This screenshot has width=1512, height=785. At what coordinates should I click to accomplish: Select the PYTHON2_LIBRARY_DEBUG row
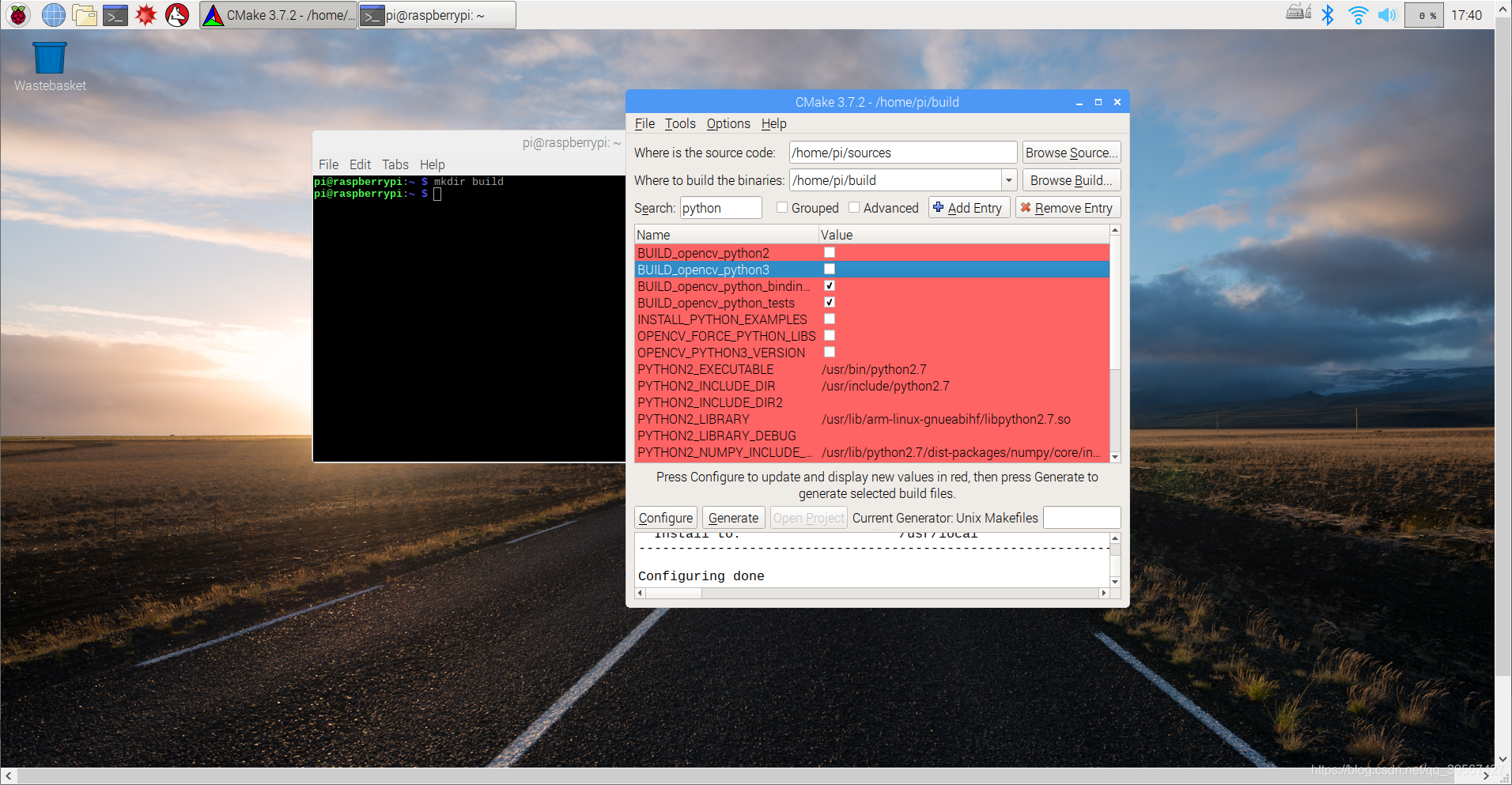(872, 436)
